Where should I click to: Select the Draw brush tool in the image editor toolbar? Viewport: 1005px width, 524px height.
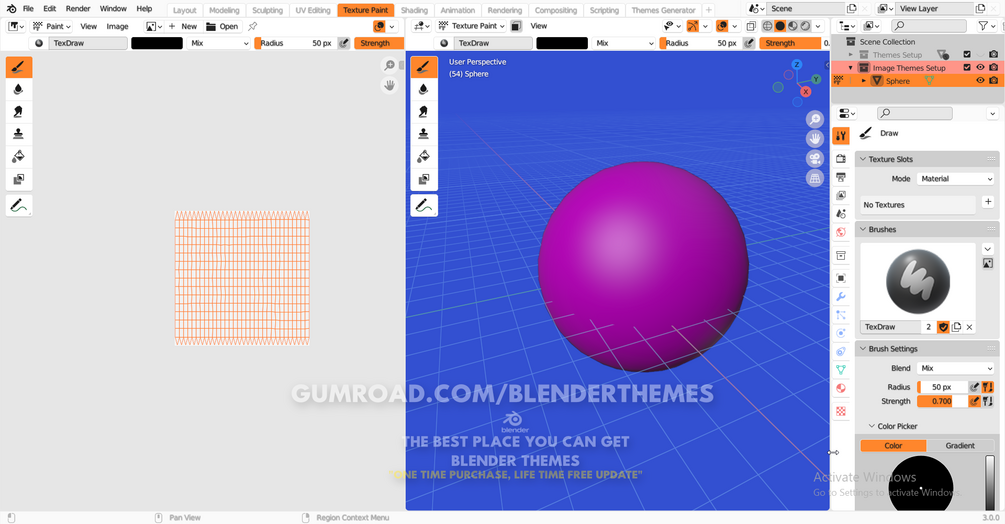[19, 67]
